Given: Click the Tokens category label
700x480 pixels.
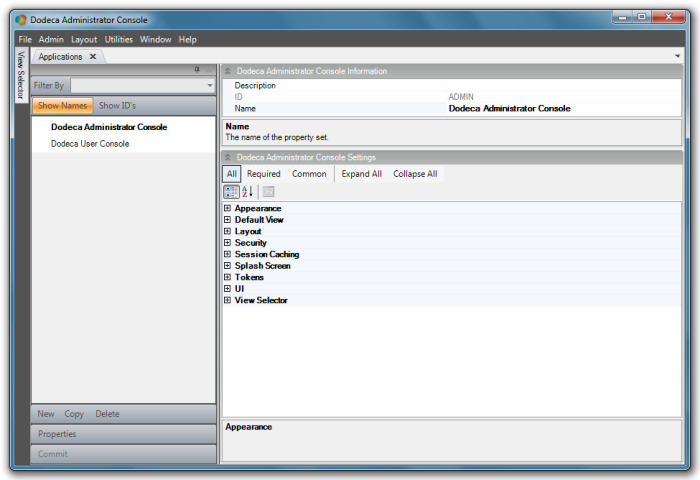Looking at the screenshot, I should pyautogui.click(x=249, y=277).
